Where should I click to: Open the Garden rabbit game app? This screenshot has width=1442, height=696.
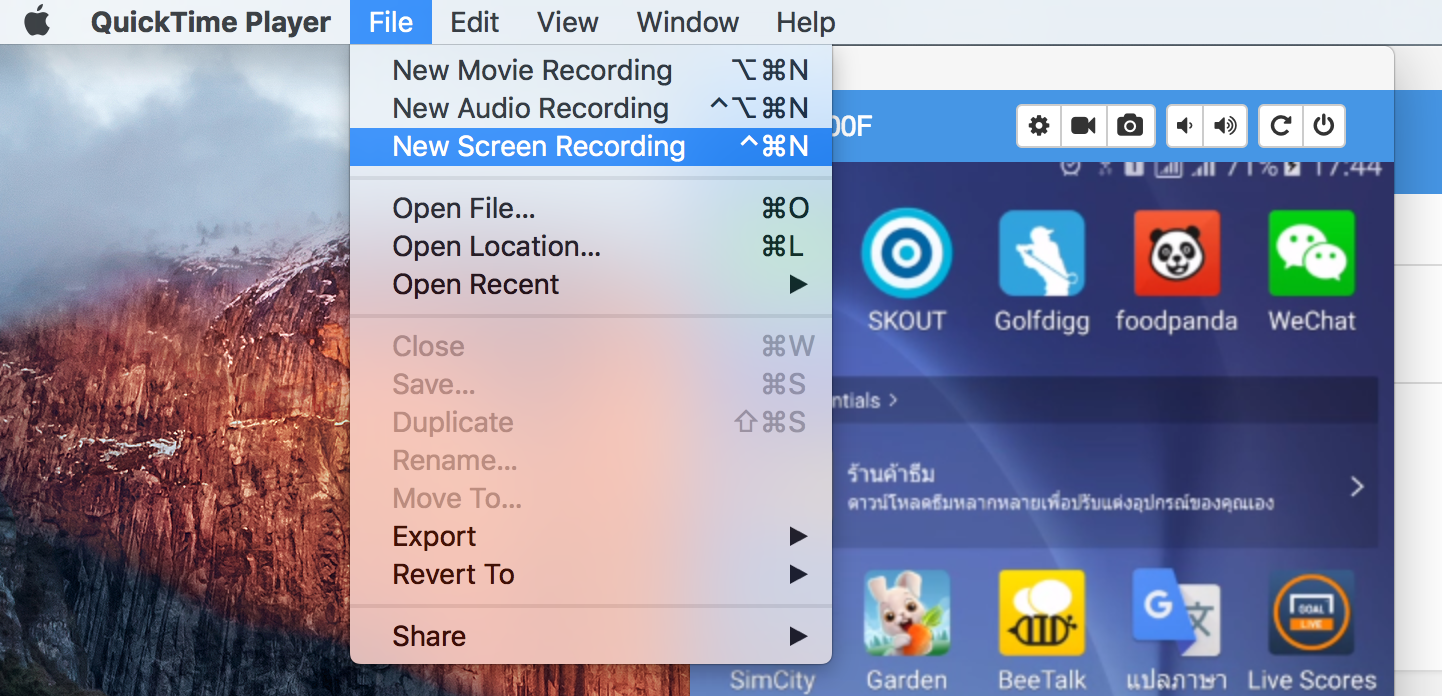click(907, 630)
